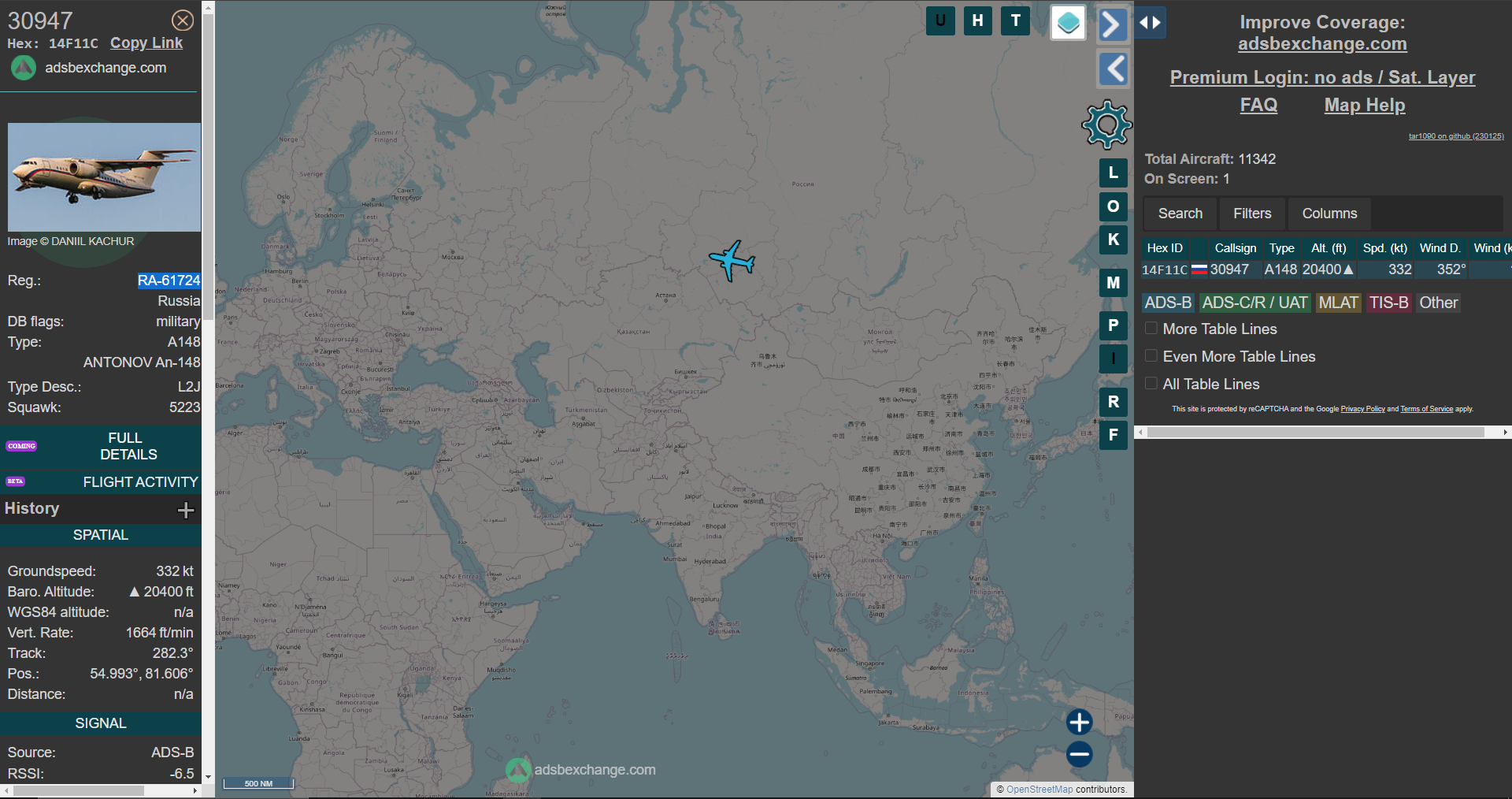This screenshot has height=799, width=1512.
Task: Open the Columns tab
Action: (x=1329, y=214)
